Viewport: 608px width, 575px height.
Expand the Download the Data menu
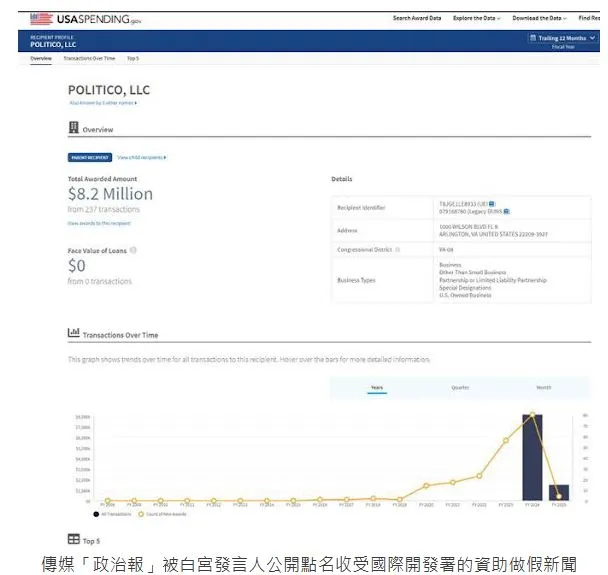539,18
